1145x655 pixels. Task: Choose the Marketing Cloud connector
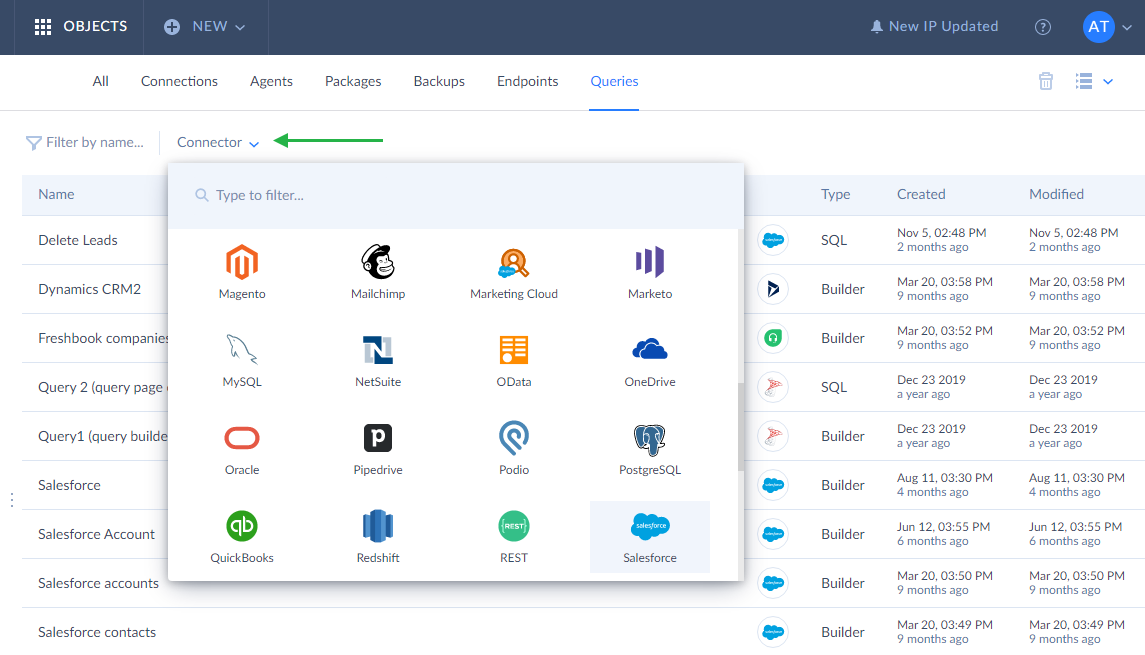[513, 272]
